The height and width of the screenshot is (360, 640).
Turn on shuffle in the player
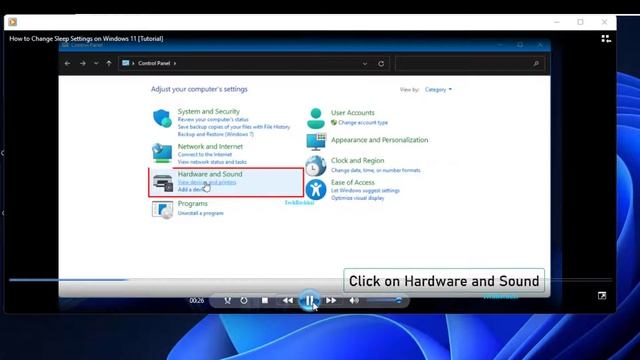tap(227, 300)
